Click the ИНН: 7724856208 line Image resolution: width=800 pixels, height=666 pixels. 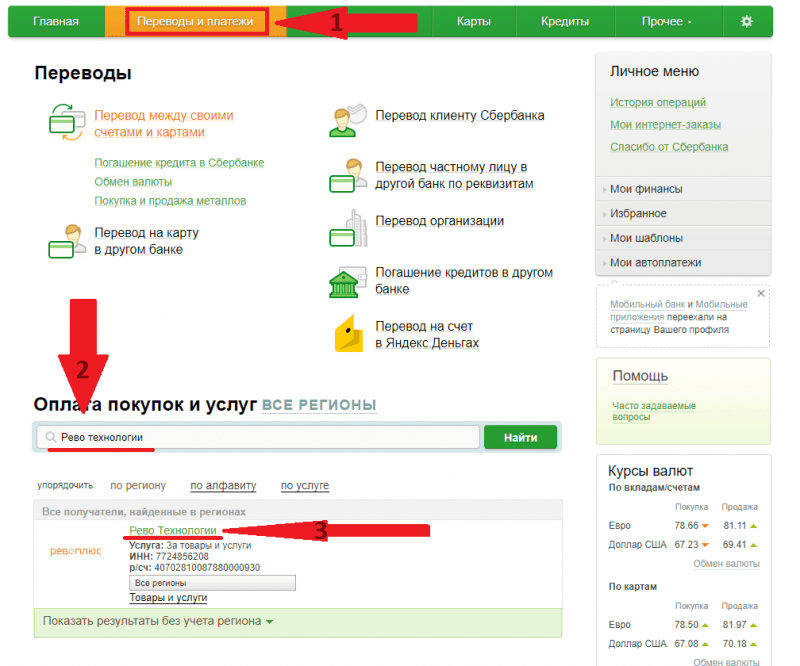pyautogui.click(x=169, y=556)
